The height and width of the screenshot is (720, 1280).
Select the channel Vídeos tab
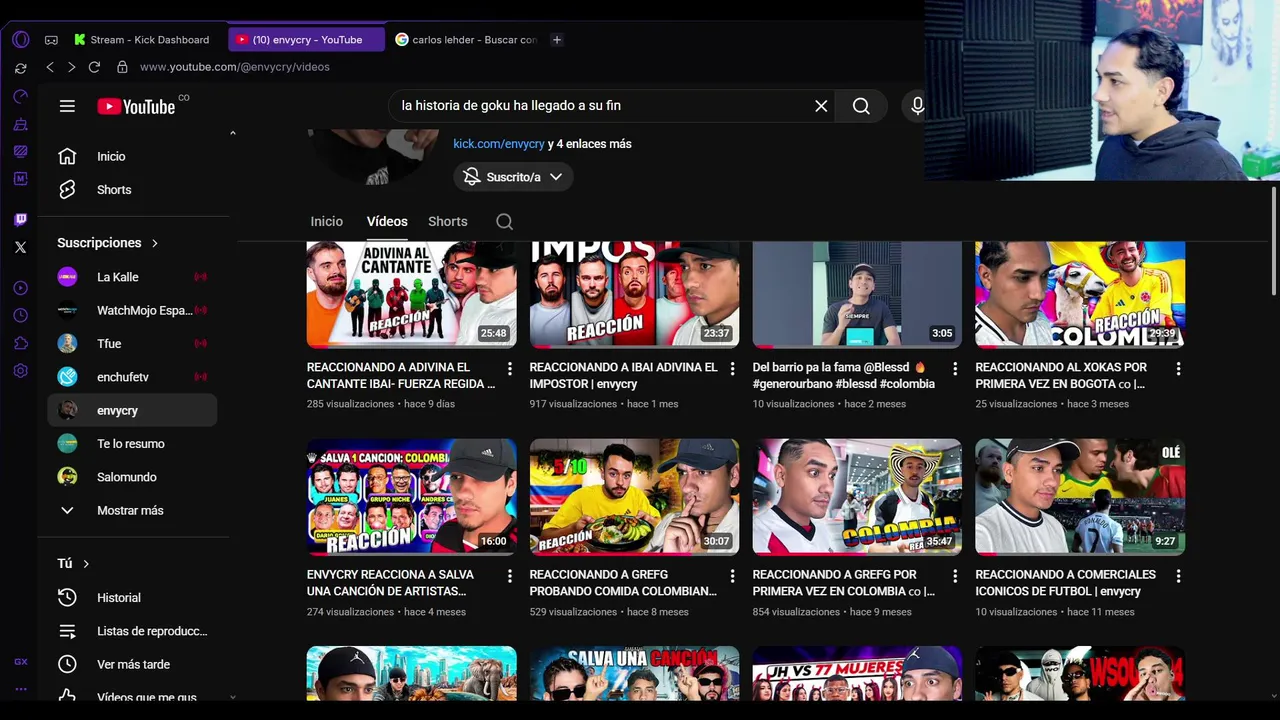click(387, 222)
